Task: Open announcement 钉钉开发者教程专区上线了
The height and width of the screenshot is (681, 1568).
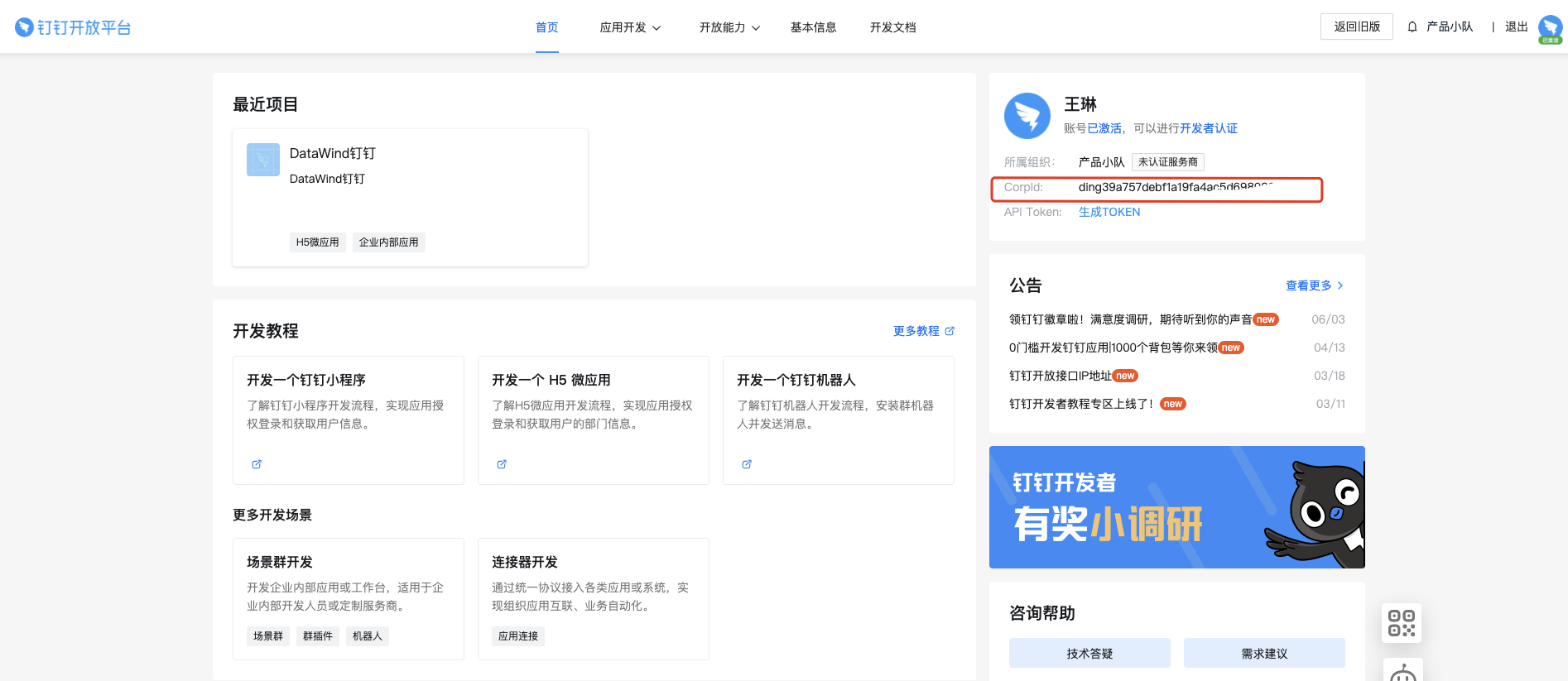Action: [1080, 404]
